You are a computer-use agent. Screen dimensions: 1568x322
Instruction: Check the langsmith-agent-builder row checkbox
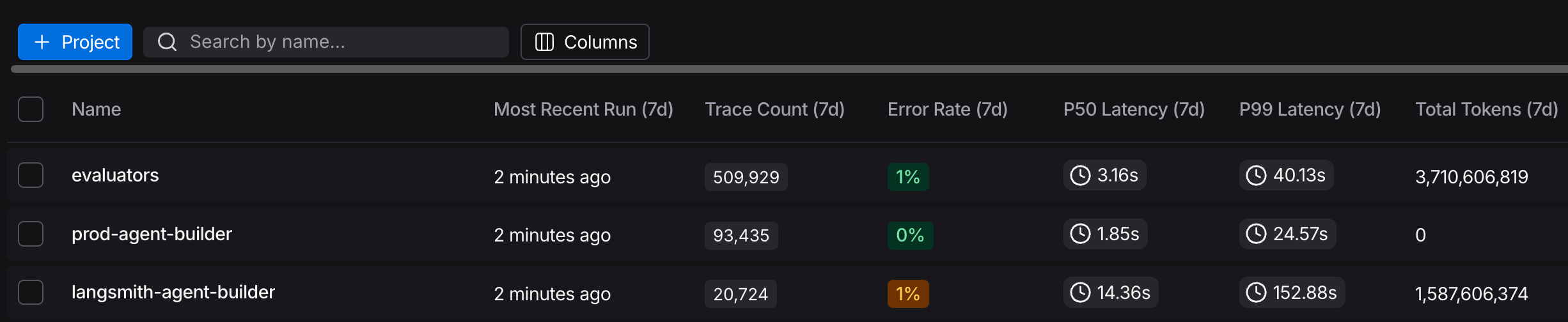31,293
